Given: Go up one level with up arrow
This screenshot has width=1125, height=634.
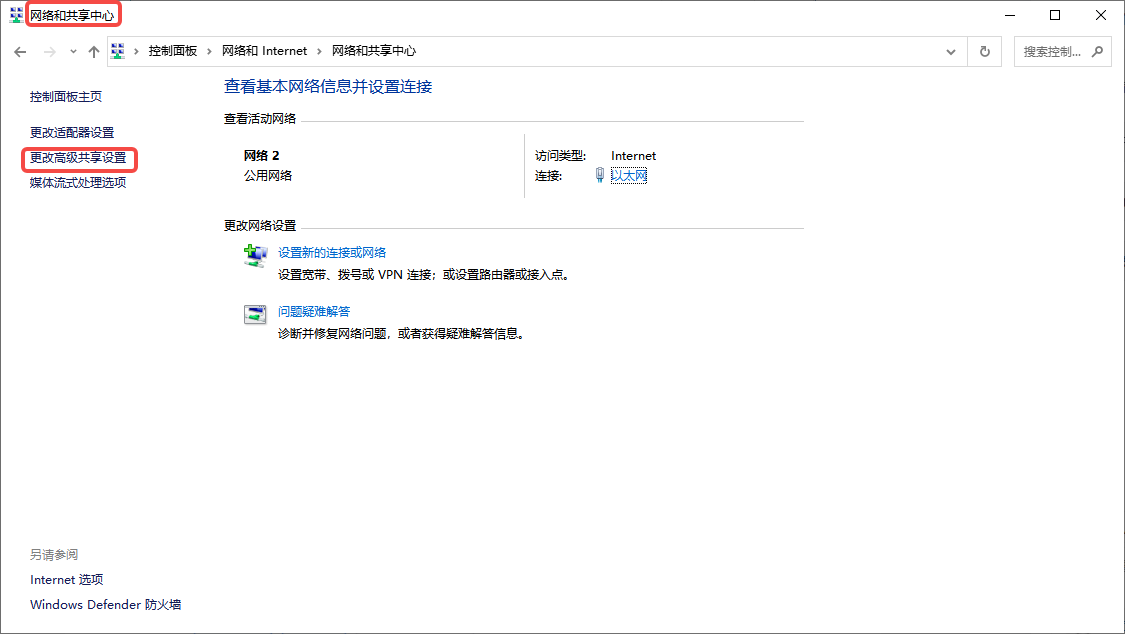Looking at the screenshot, I should (x=94, y=52).
